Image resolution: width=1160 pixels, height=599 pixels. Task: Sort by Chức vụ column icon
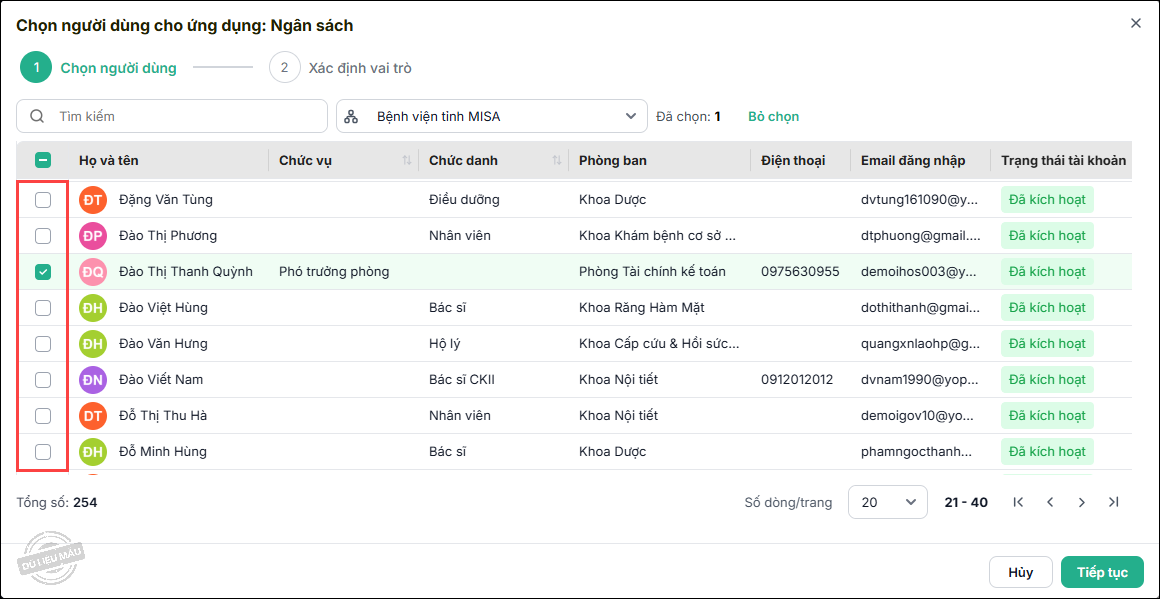[407, 160]
